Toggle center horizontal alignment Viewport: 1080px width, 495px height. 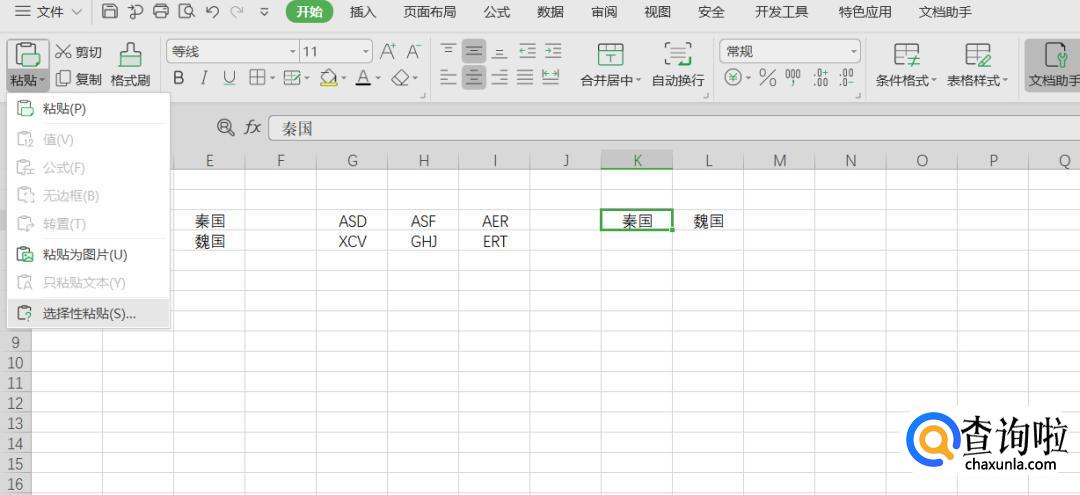pyautogui.click(x=473, y=77)
